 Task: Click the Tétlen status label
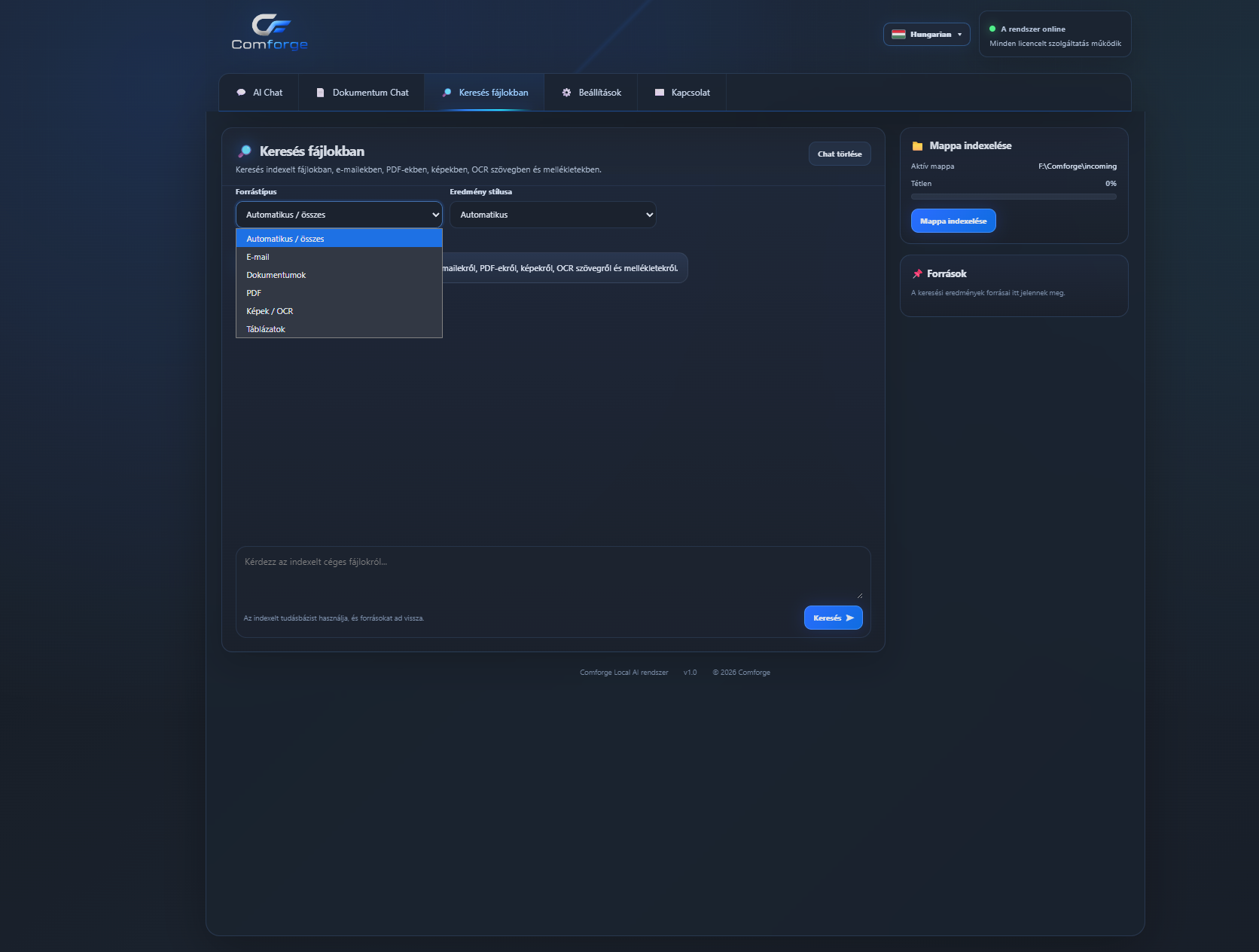[921, 184]
